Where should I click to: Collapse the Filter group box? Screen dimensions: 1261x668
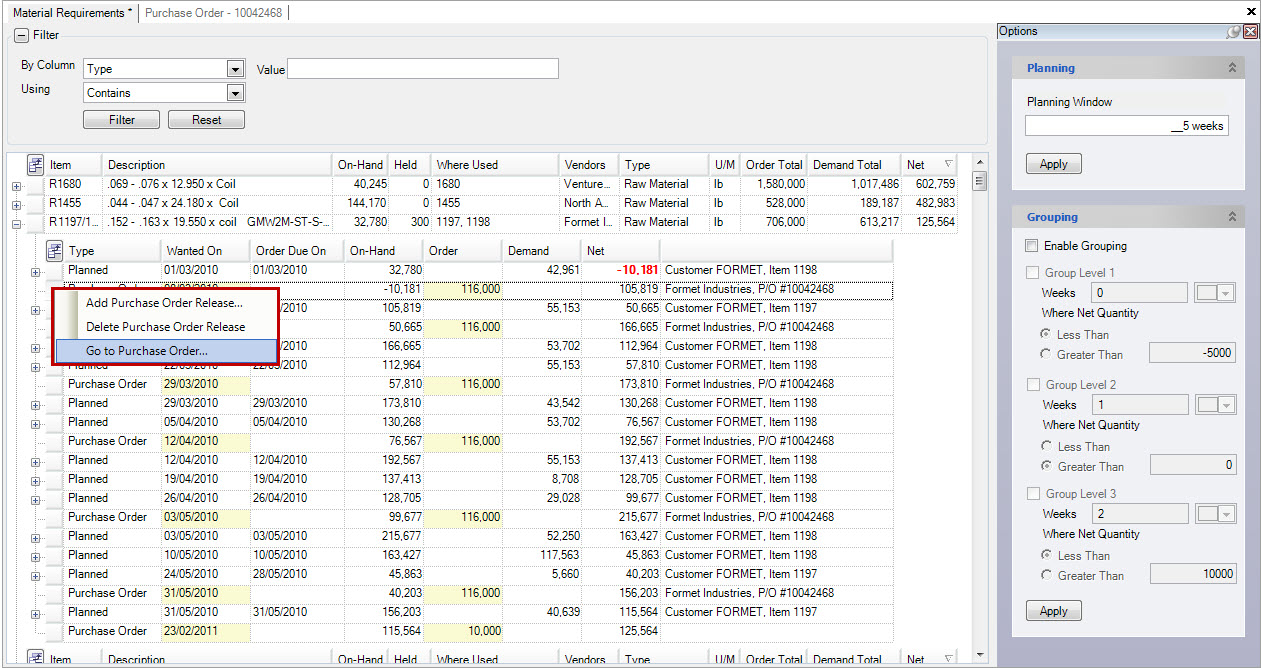[21, 36]
